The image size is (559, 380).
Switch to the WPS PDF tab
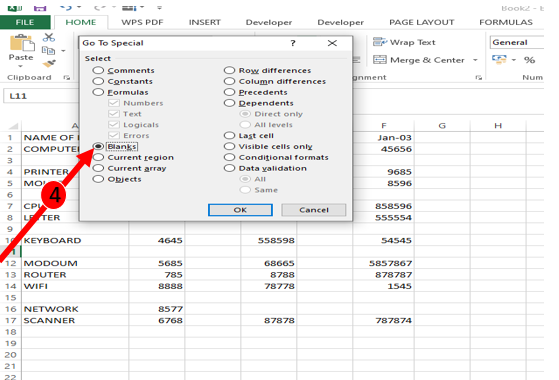click(x=142, y=22)
